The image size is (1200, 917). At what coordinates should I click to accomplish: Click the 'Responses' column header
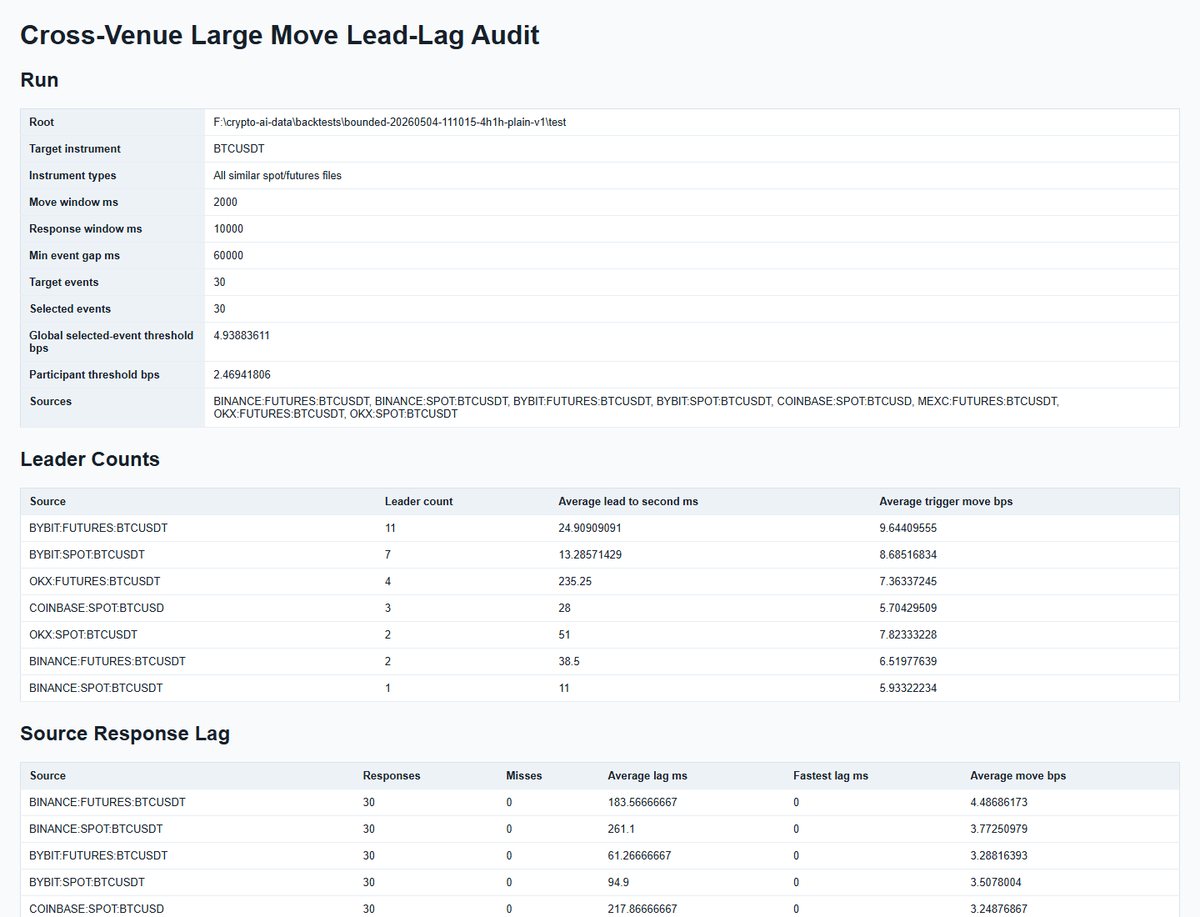click(391, 775)
